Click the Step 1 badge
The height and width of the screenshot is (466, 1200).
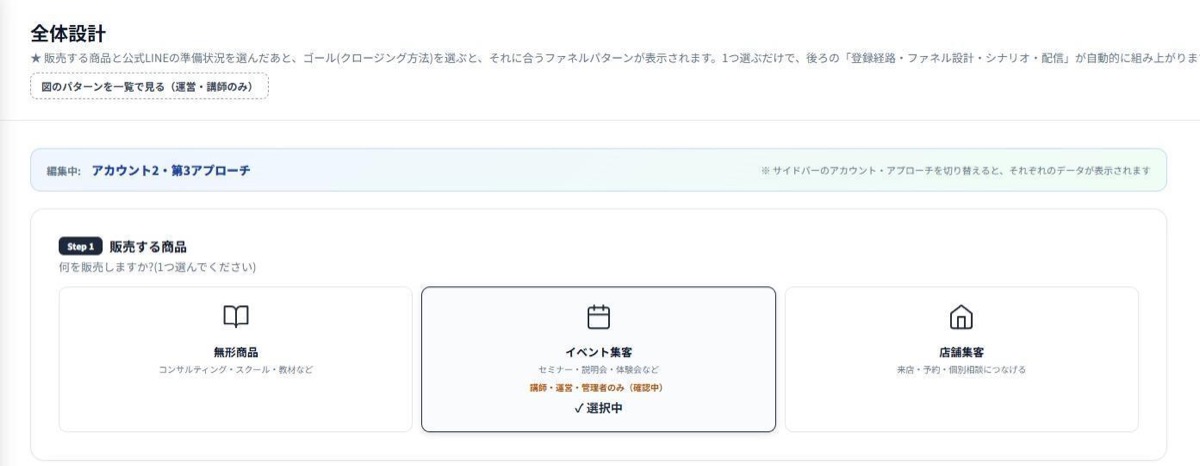coord(81,246)
